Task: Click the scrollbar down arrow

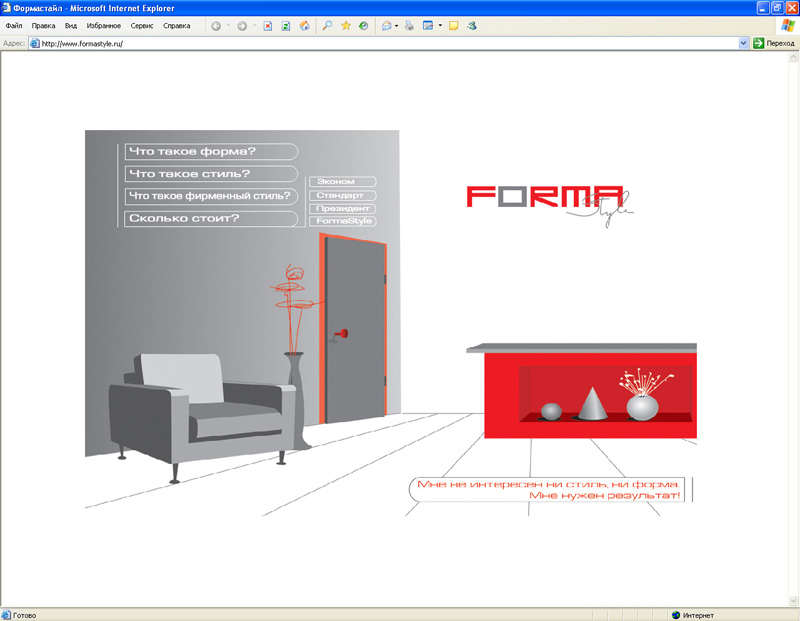Action: pos(793,600)
